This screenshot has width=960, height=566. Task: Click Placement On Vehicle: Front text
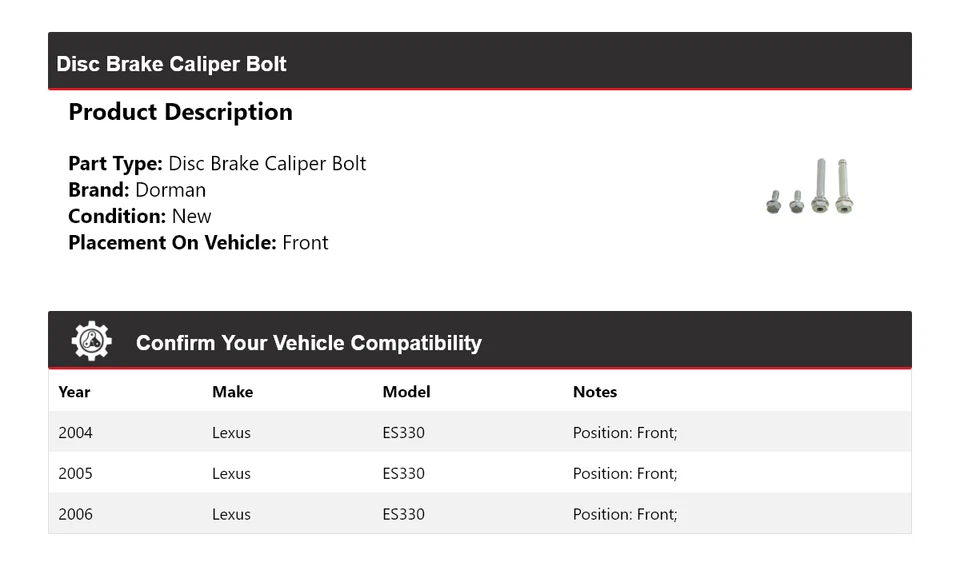[x=198, y=243]
